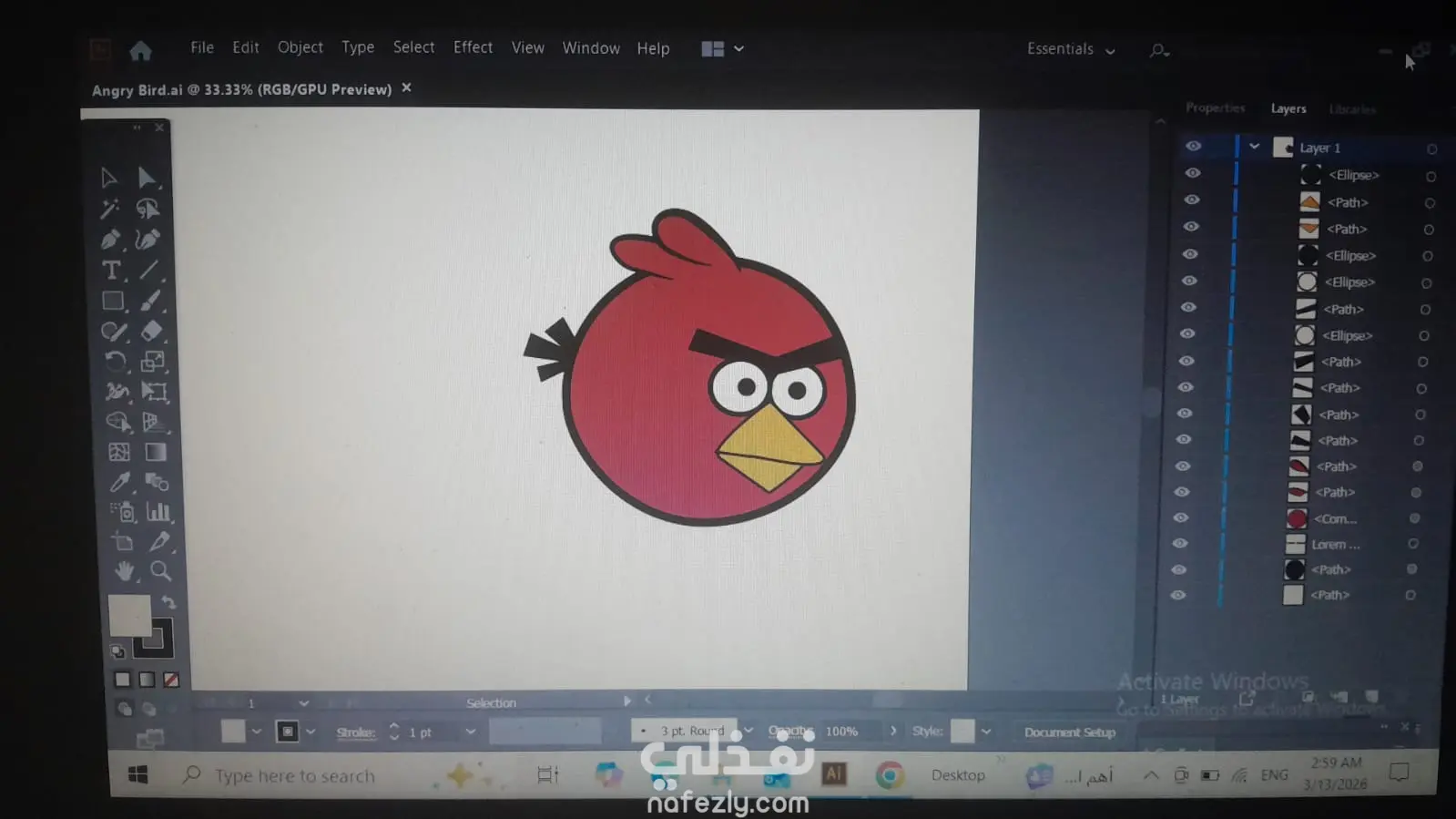Go to the Illustrator Home screen

140,50
